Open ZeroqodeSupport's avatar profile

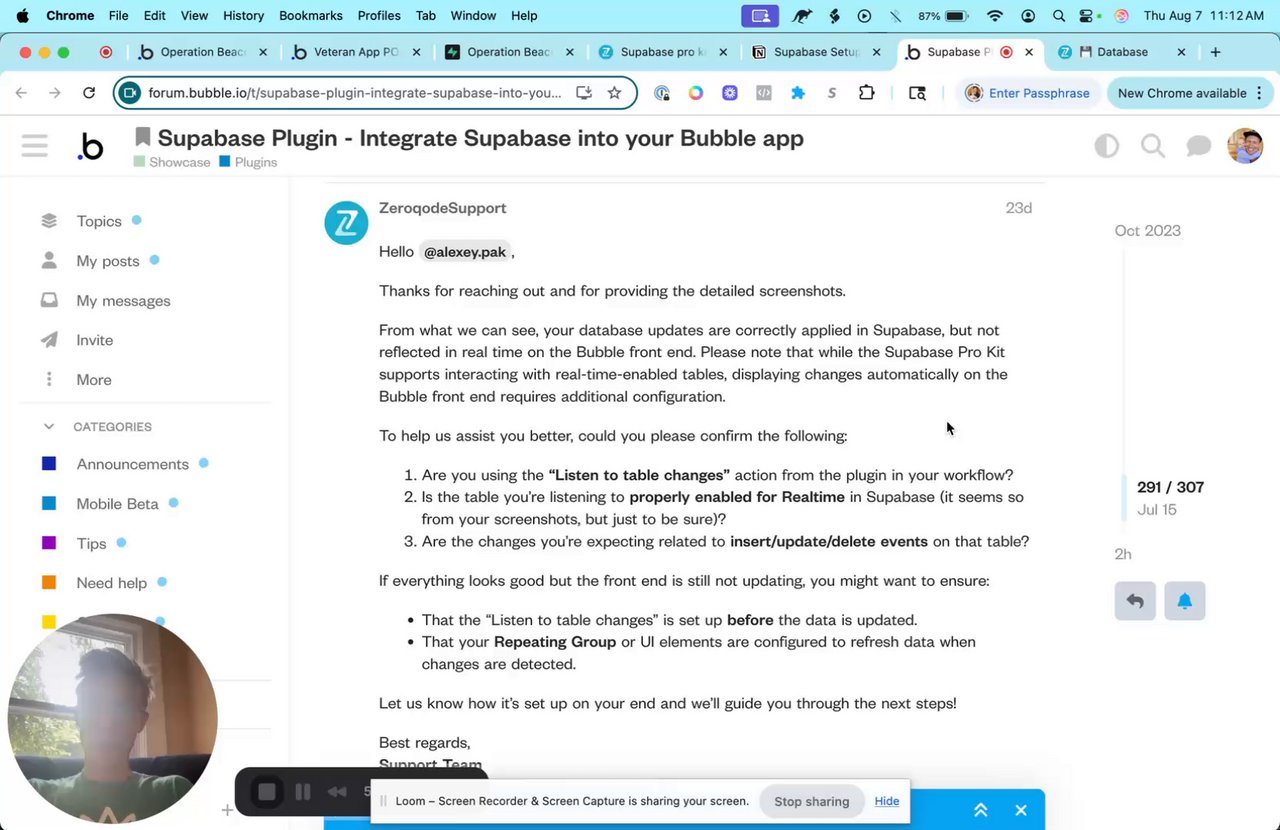(x=346, y=223)
